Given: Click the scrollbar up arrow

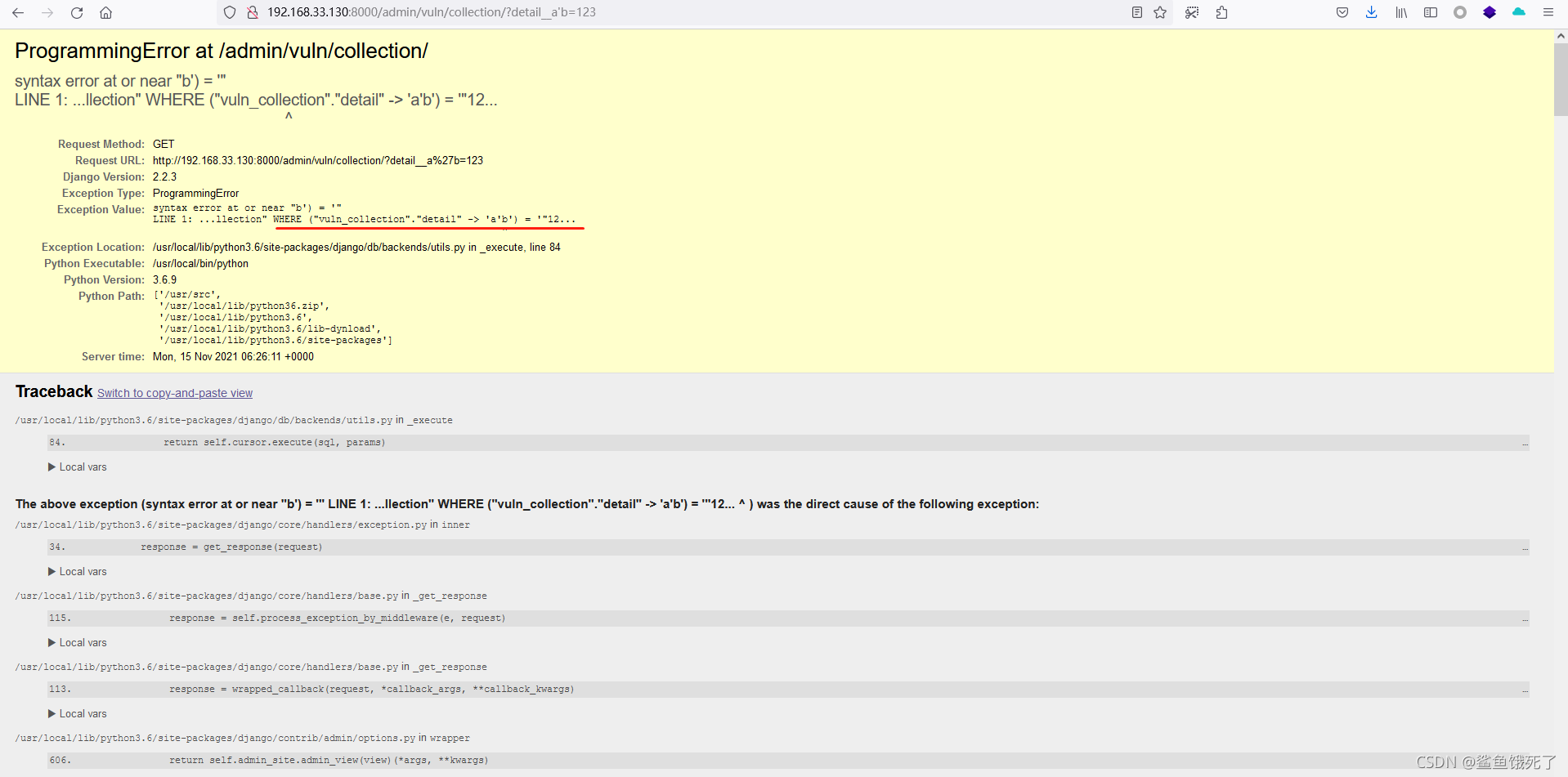Looking at the screenshot, I should coord(1561,36).
